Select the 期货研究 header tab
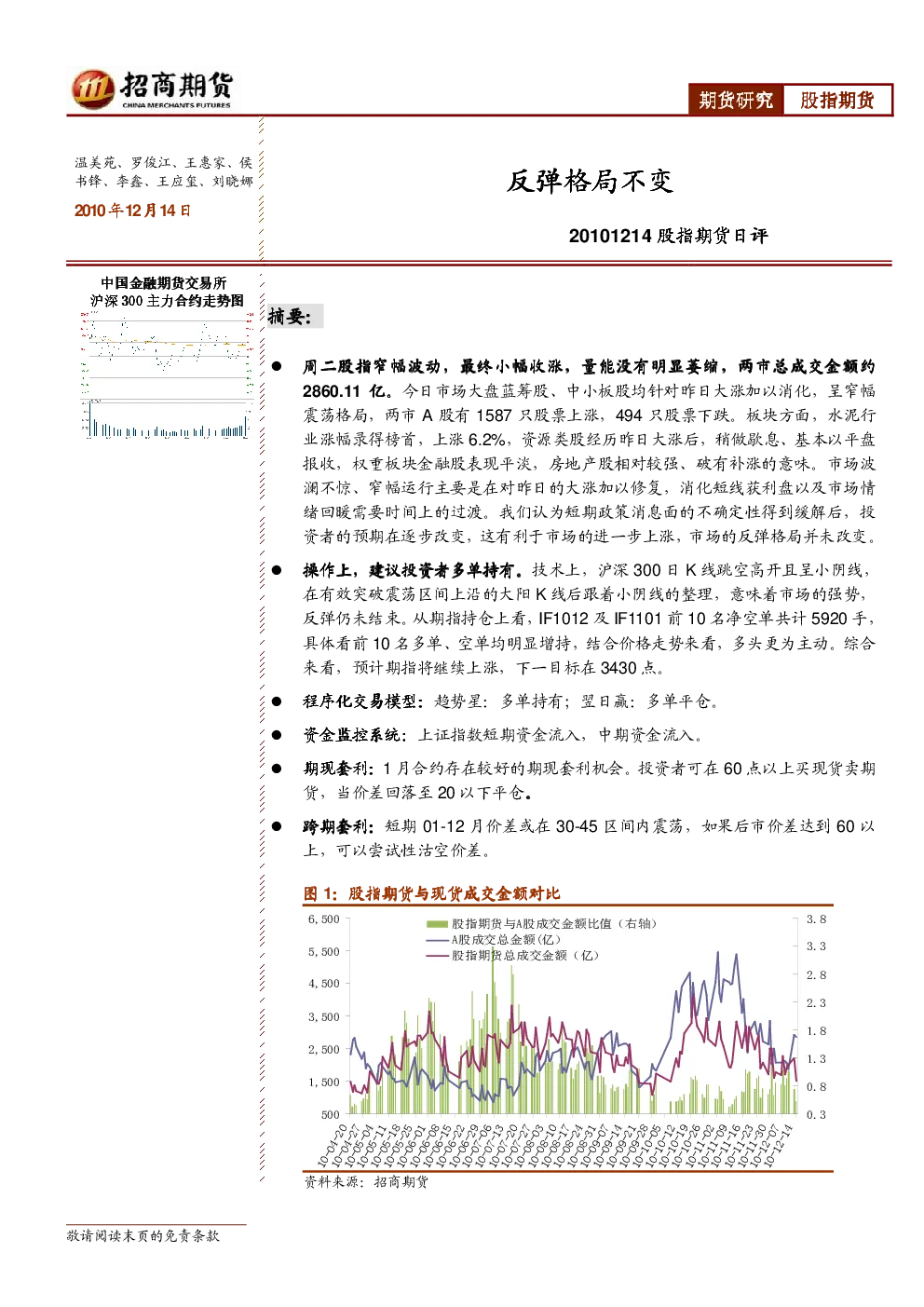 point(736,101)
